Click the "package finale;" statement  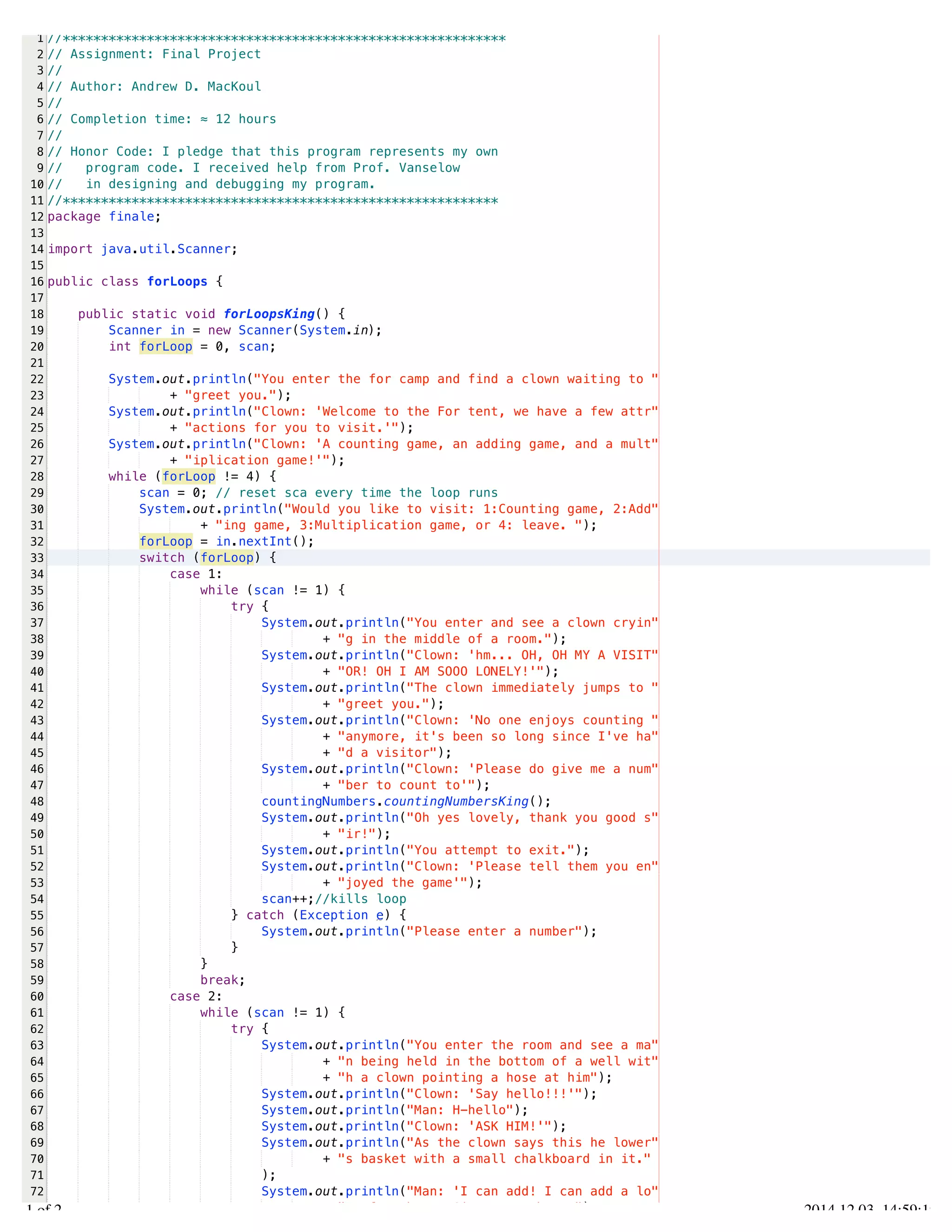104,217
